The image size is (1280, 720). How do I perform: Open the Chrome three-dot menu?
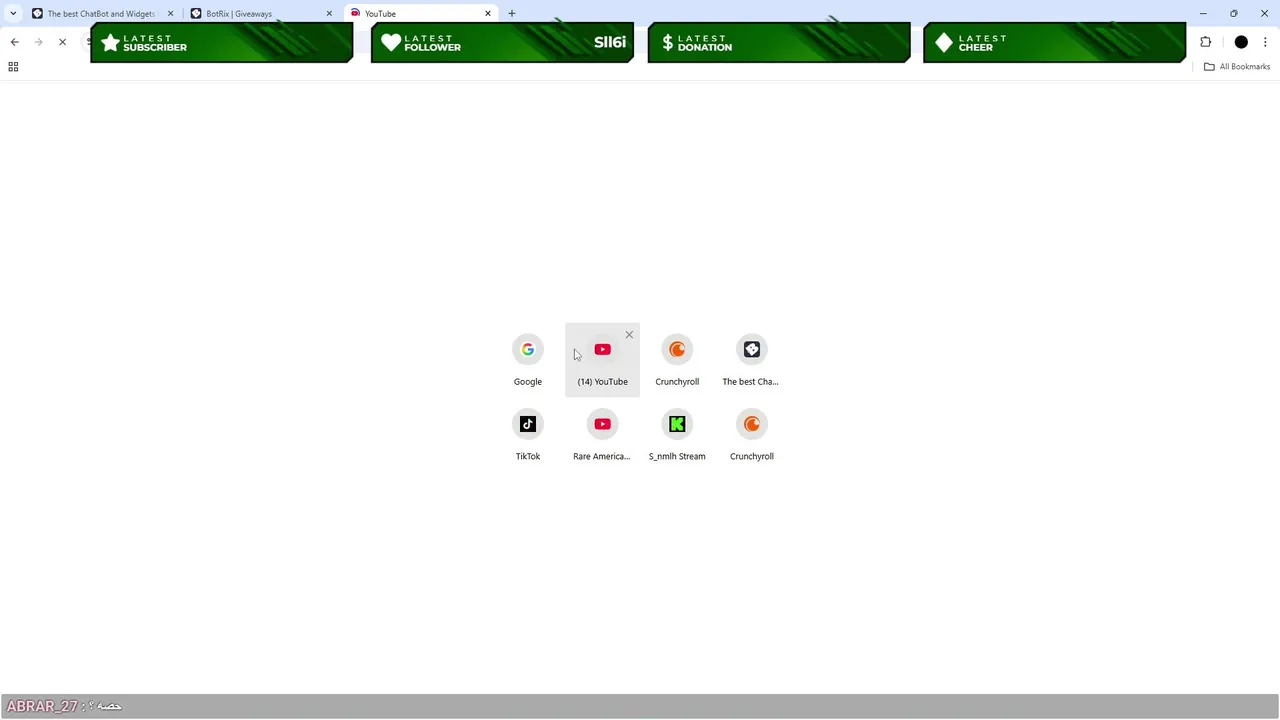[1265, 42]
